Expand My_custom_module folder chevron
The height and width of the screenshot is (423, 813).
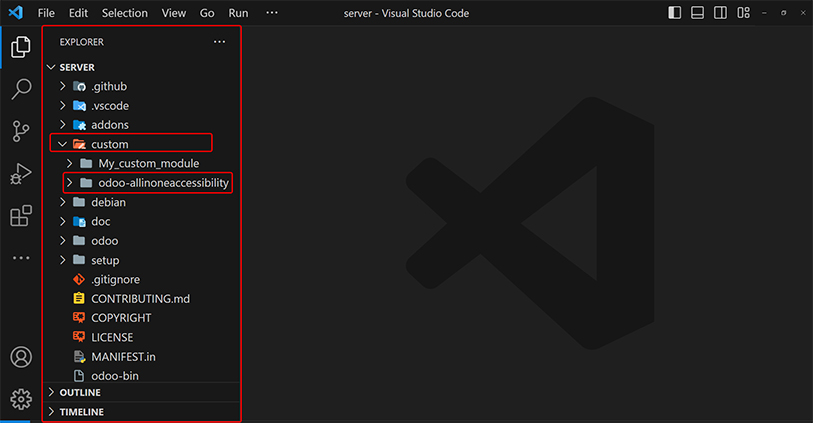[69, 163]
